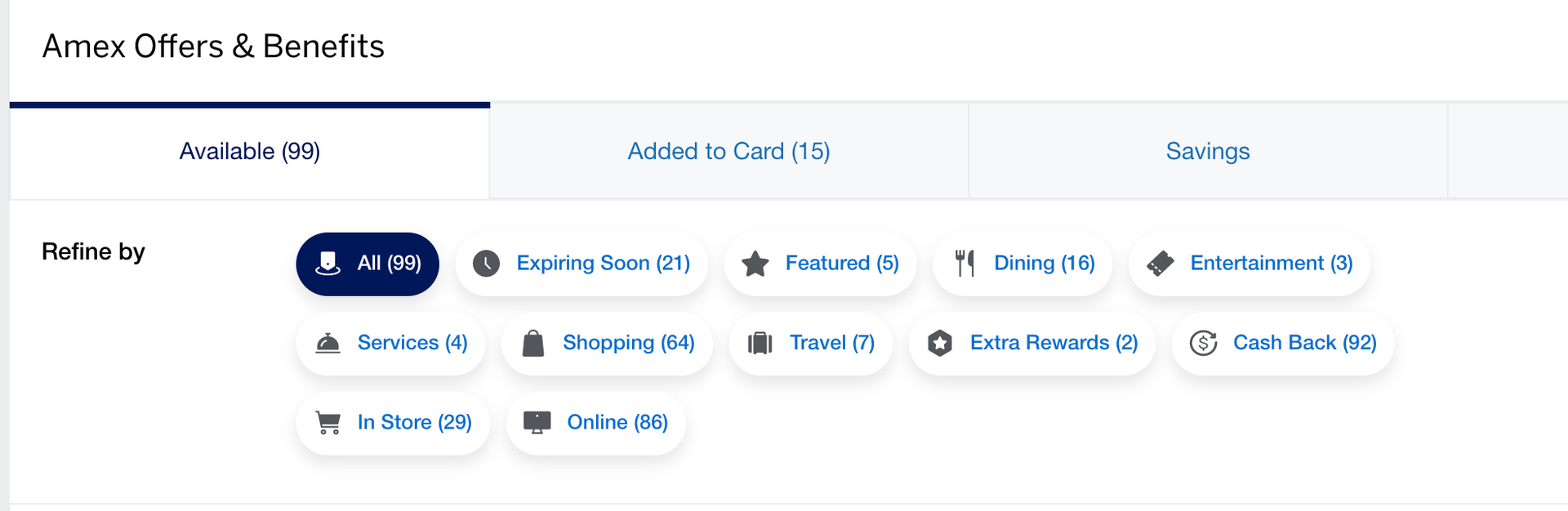Select the Available (99) tab
The height and width of the screenshot is (511, 1568).
[x=248, y=151]
